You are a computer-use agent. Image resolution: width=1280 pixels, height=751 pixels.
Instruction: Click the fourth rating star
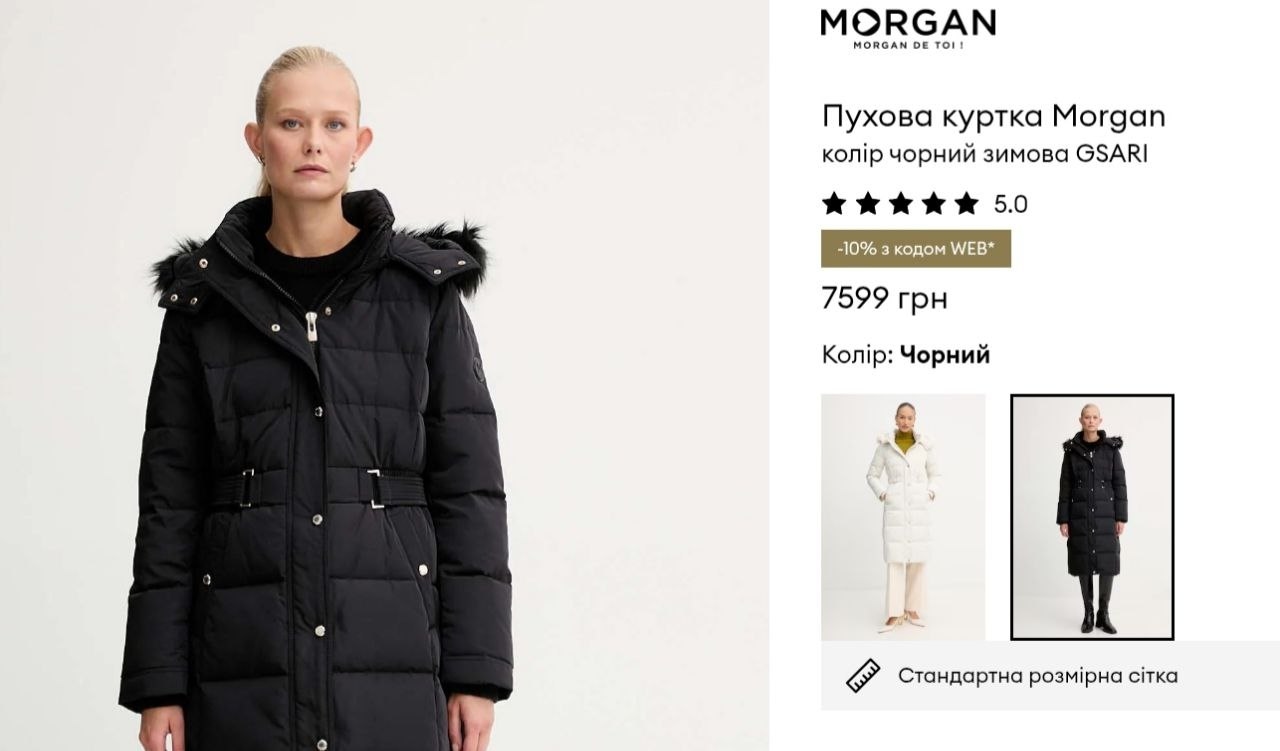933,204
